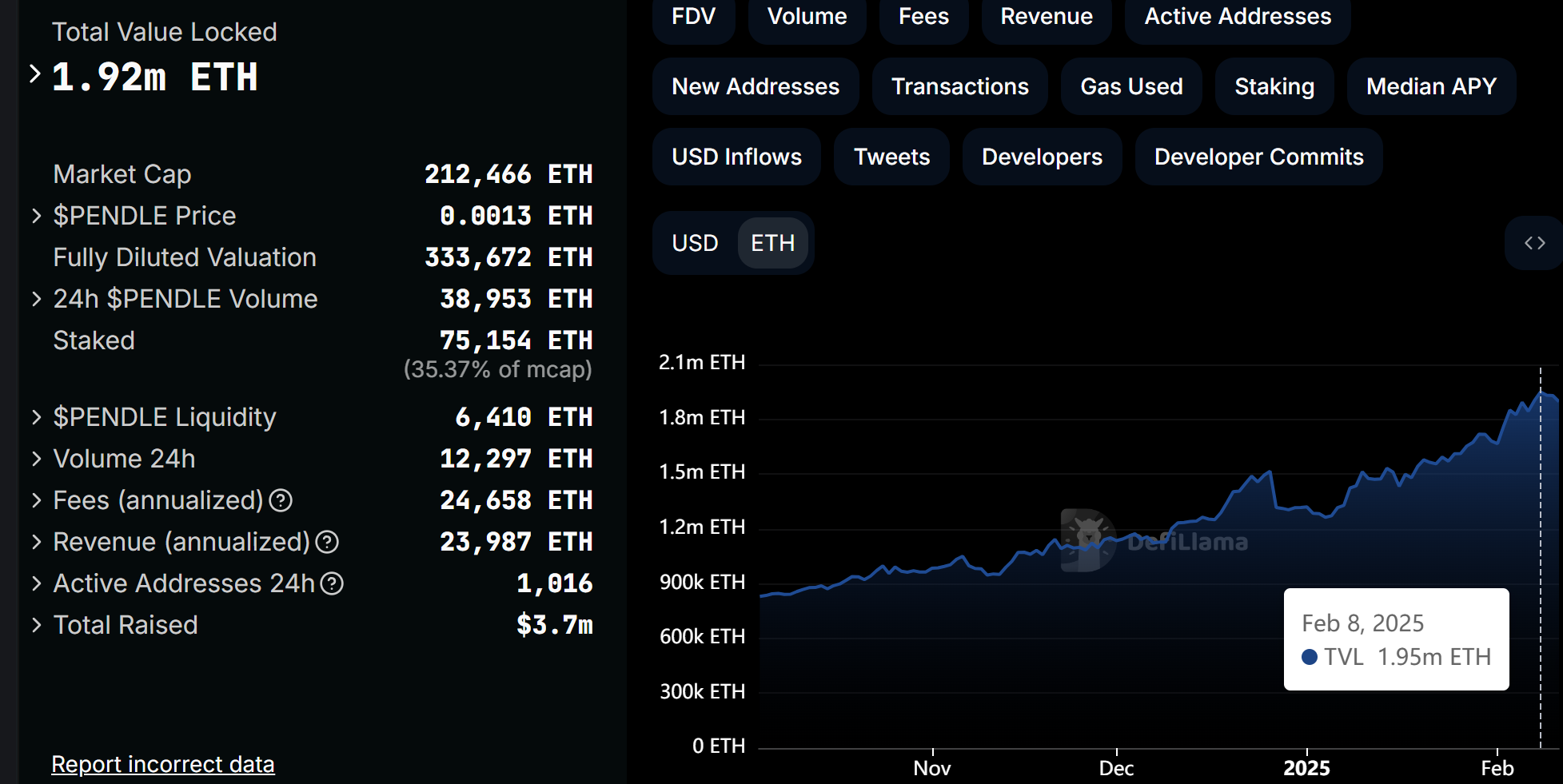
Task: Enable the Staking chart metric
Action: tap(1274, 86)
